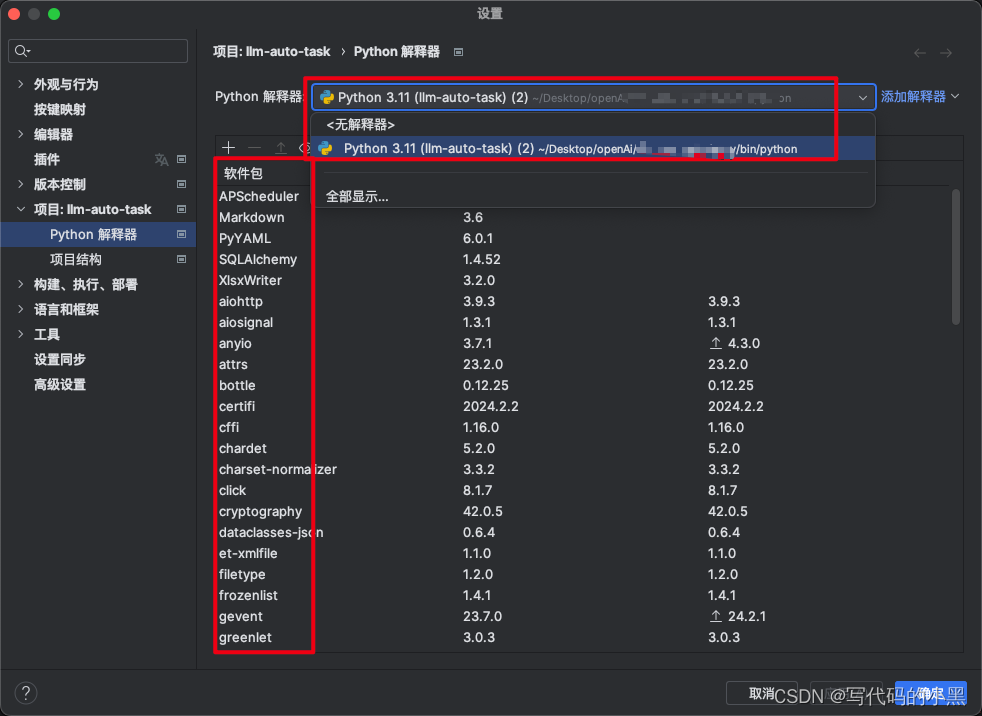Screen dimensions: 982x716
Task: Expand the 编辑器 tree node
Action: point(21,134)
